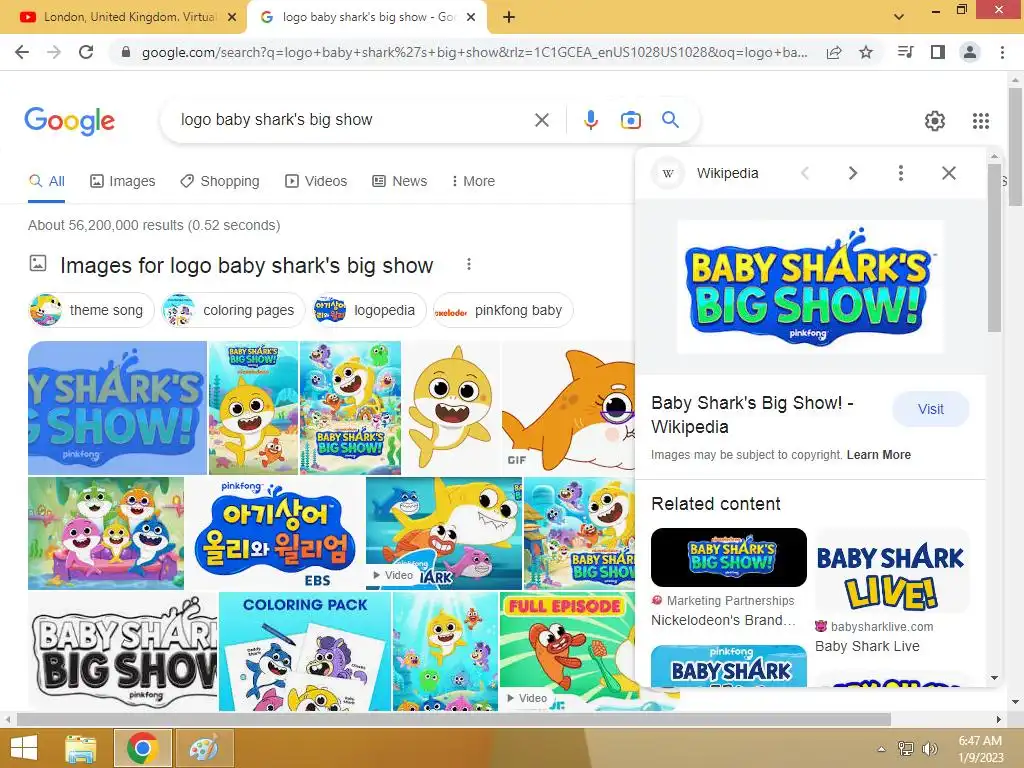The image size is (1024, 768).
Task: Open Images for logo baby shark heading
Action: pos(247,265)
